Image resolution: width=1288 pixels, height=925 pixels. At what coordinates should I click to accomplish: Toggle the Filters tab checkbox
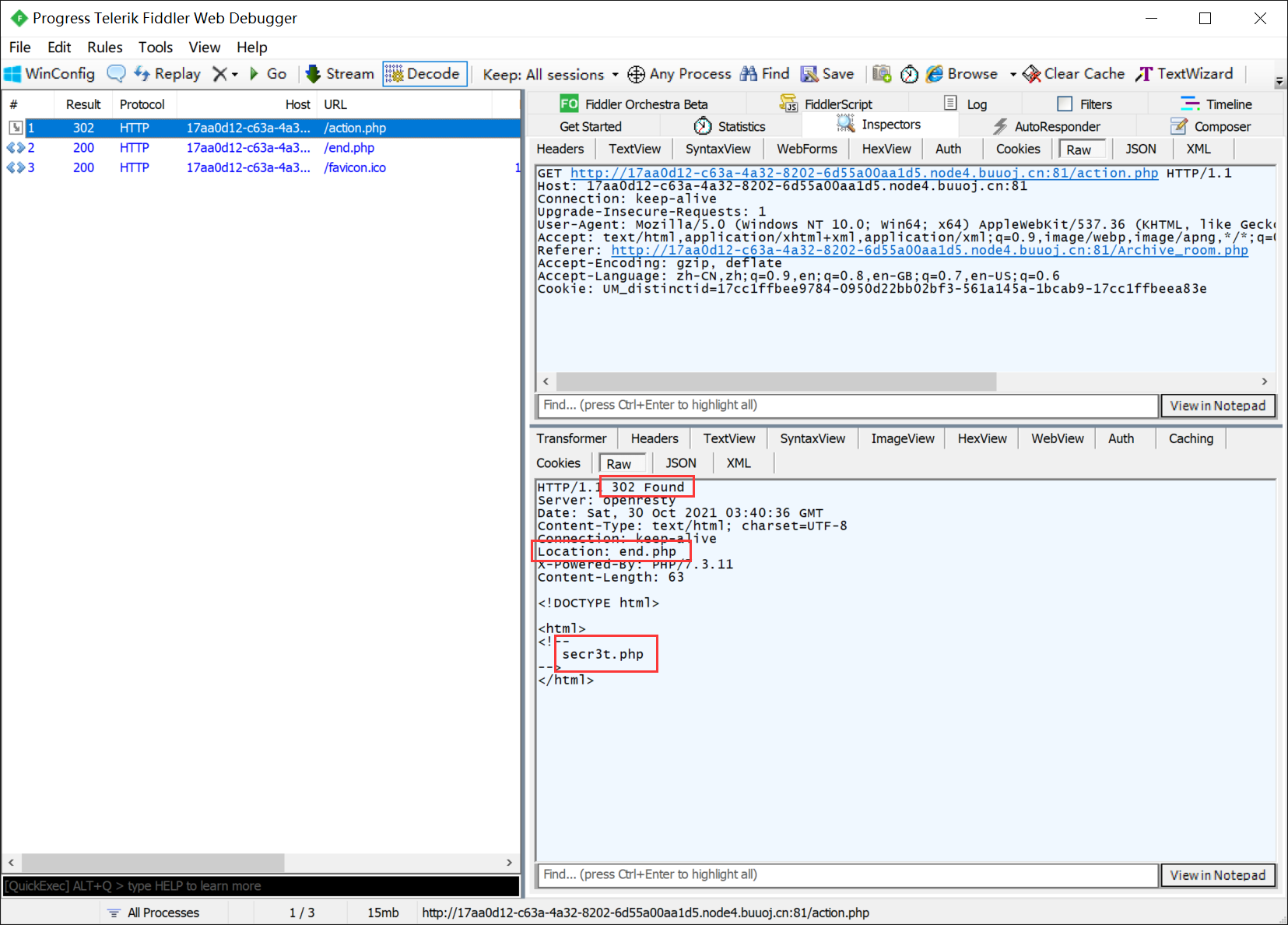coord(1065,104)
